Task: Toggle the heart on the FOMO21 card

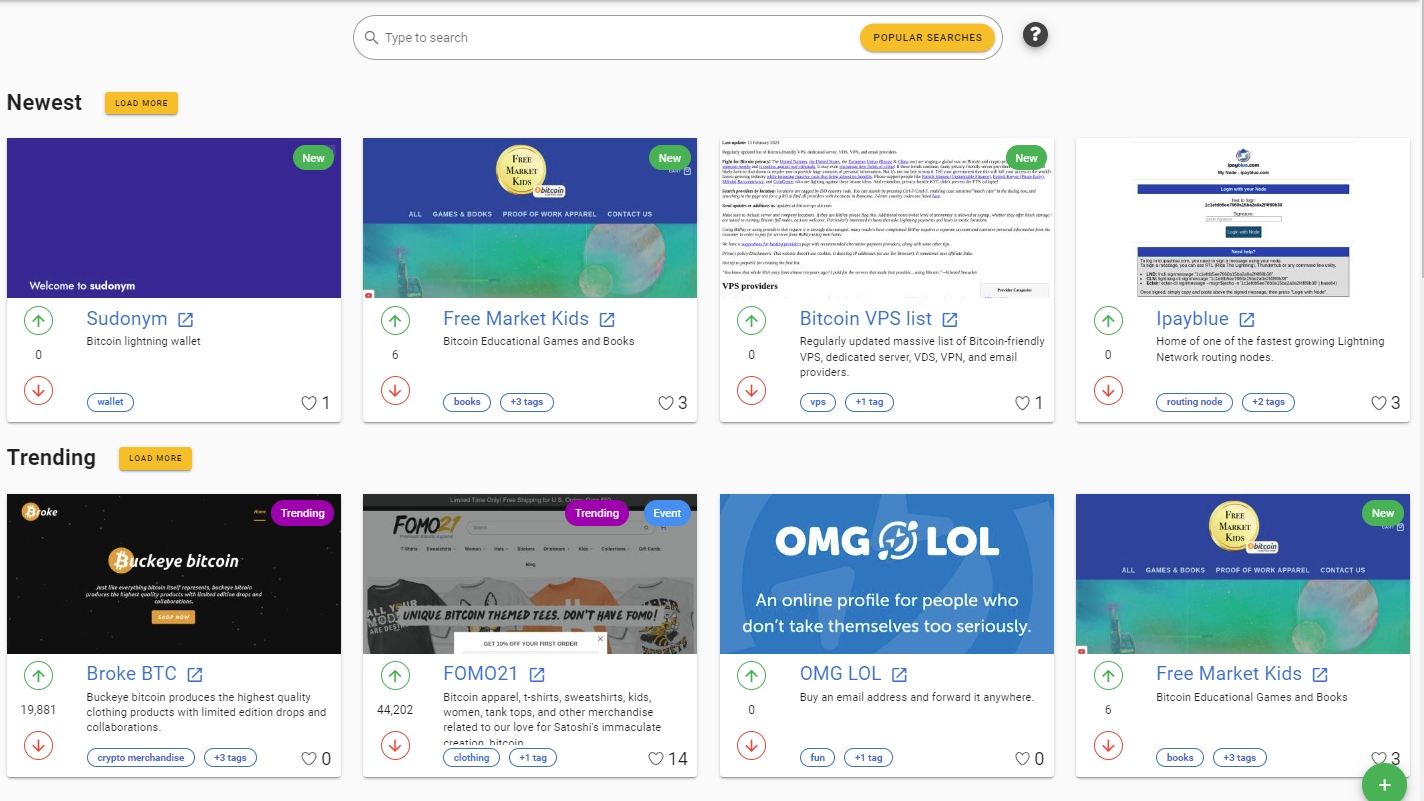Action: point(656,759)
